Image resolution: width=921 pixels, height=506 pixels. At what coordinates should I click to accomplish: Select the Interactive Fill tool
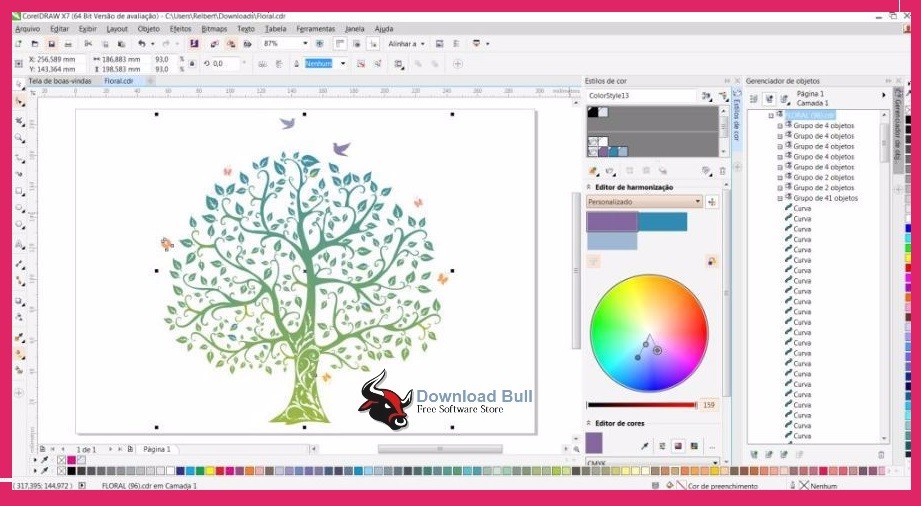point(20,354)
